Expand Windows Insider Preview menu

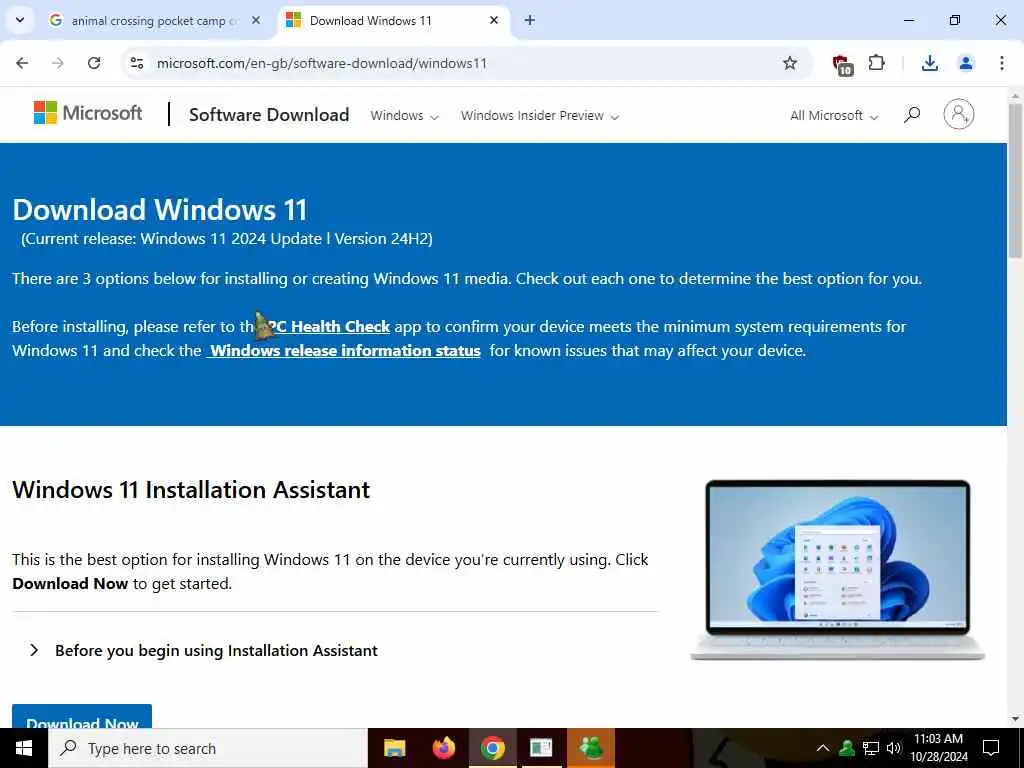[539, 116]
